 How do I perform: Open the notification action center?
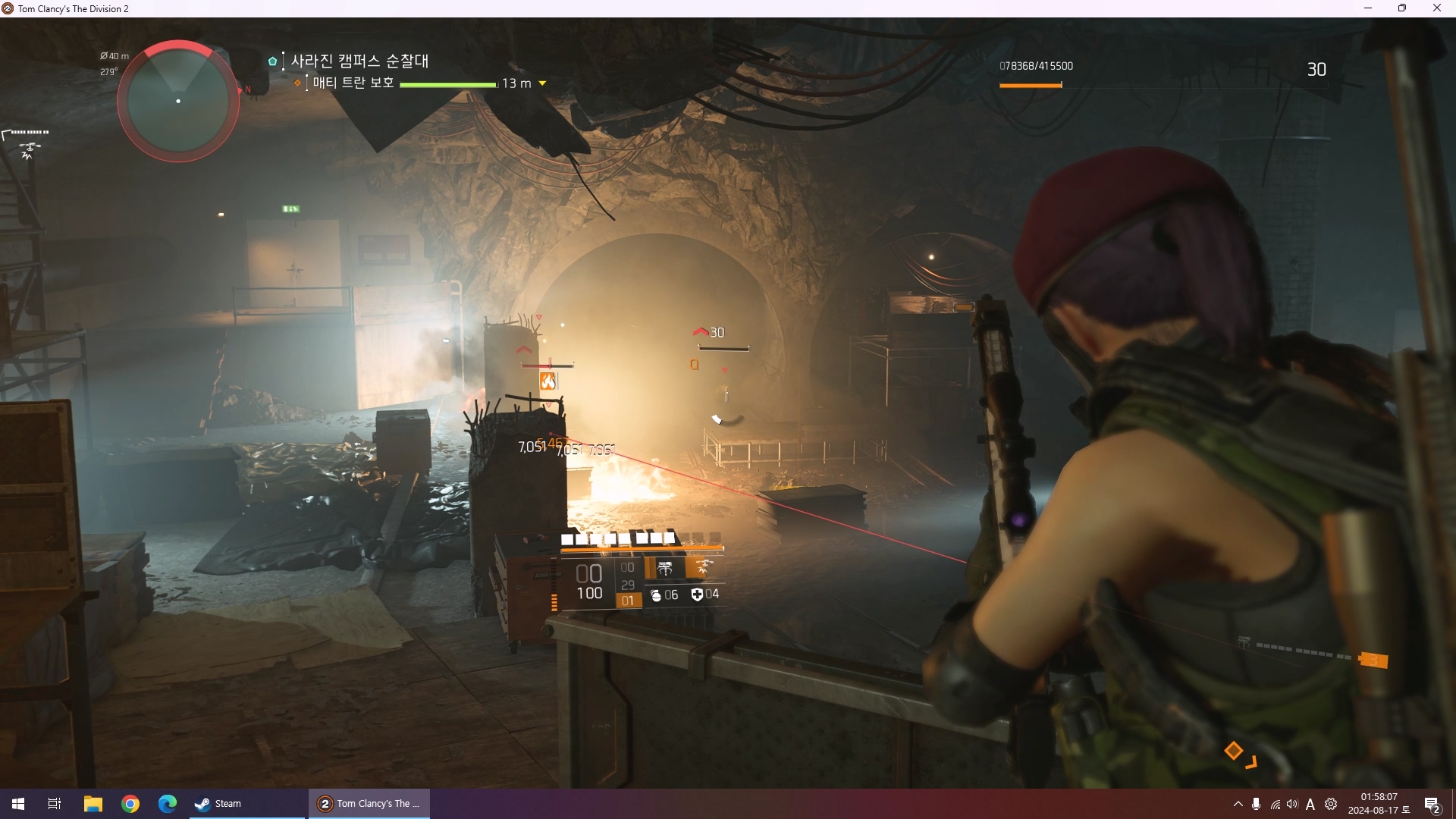1432,804
